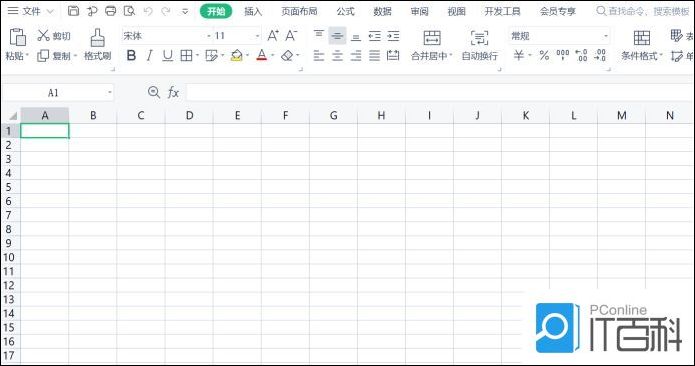The height and width of the screenshot is (366, 695).
Task: Click the Redo arrow icon
Action: (x=166, y=11)
